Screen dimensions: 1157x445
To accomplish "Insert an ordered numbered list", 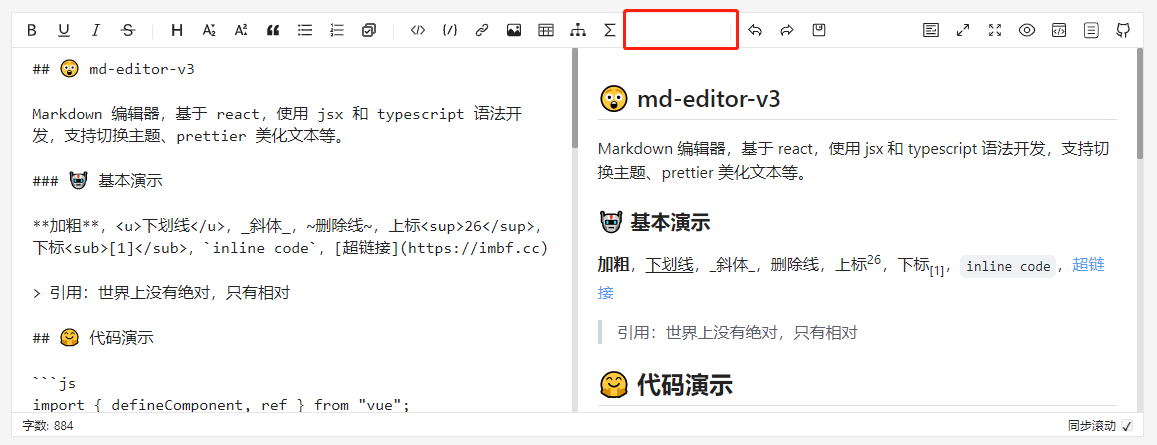I will point(337,30).
